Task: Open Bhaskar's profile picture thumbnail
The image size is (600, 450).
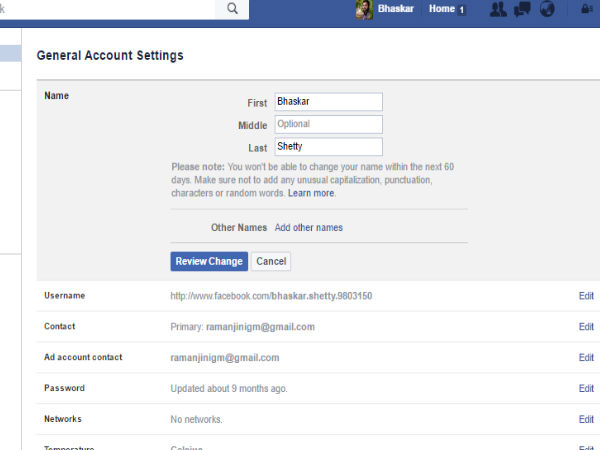Action: click(364, 9)
